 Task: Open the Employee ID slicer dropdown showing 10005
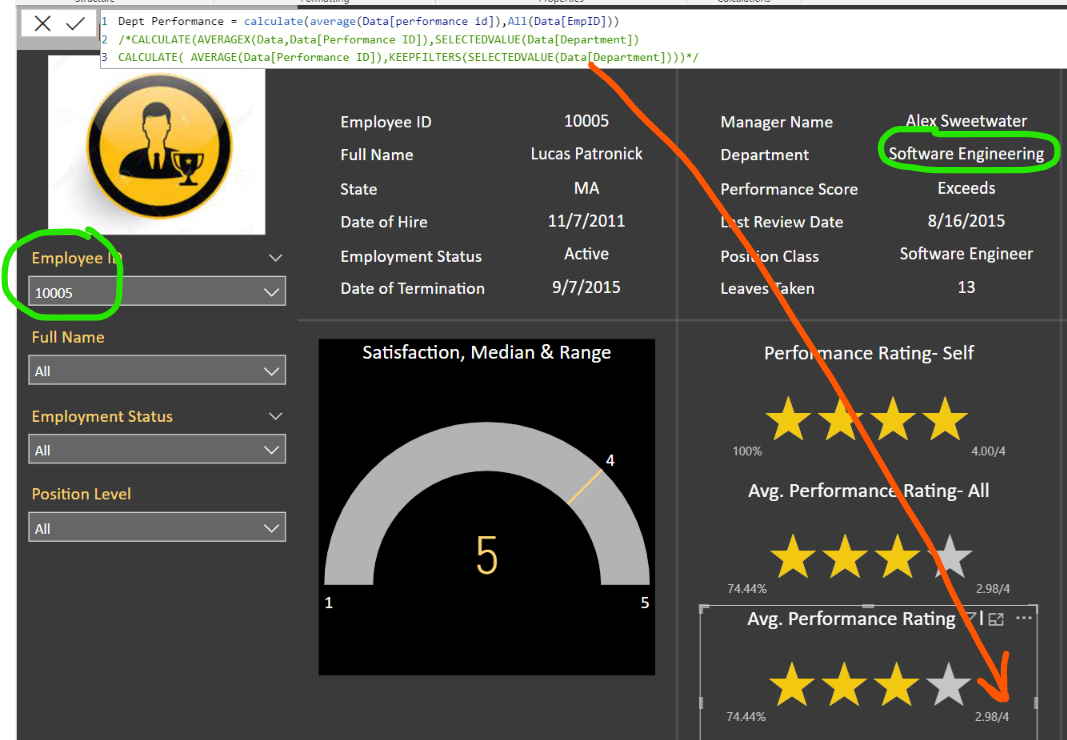pyautogui.click(x=157, y=292)
